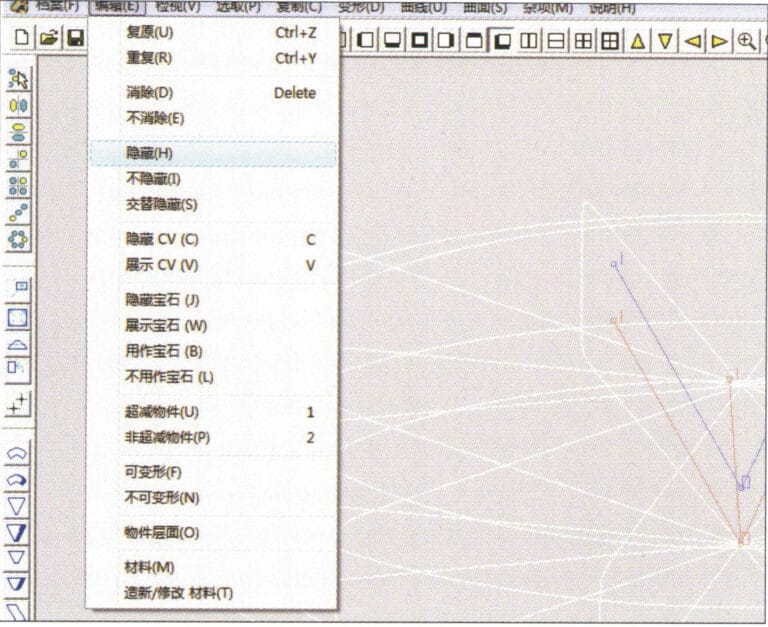
Task: Choose the large shaded triangle tool
Action: pyautogui.click(x=18, y=532)
